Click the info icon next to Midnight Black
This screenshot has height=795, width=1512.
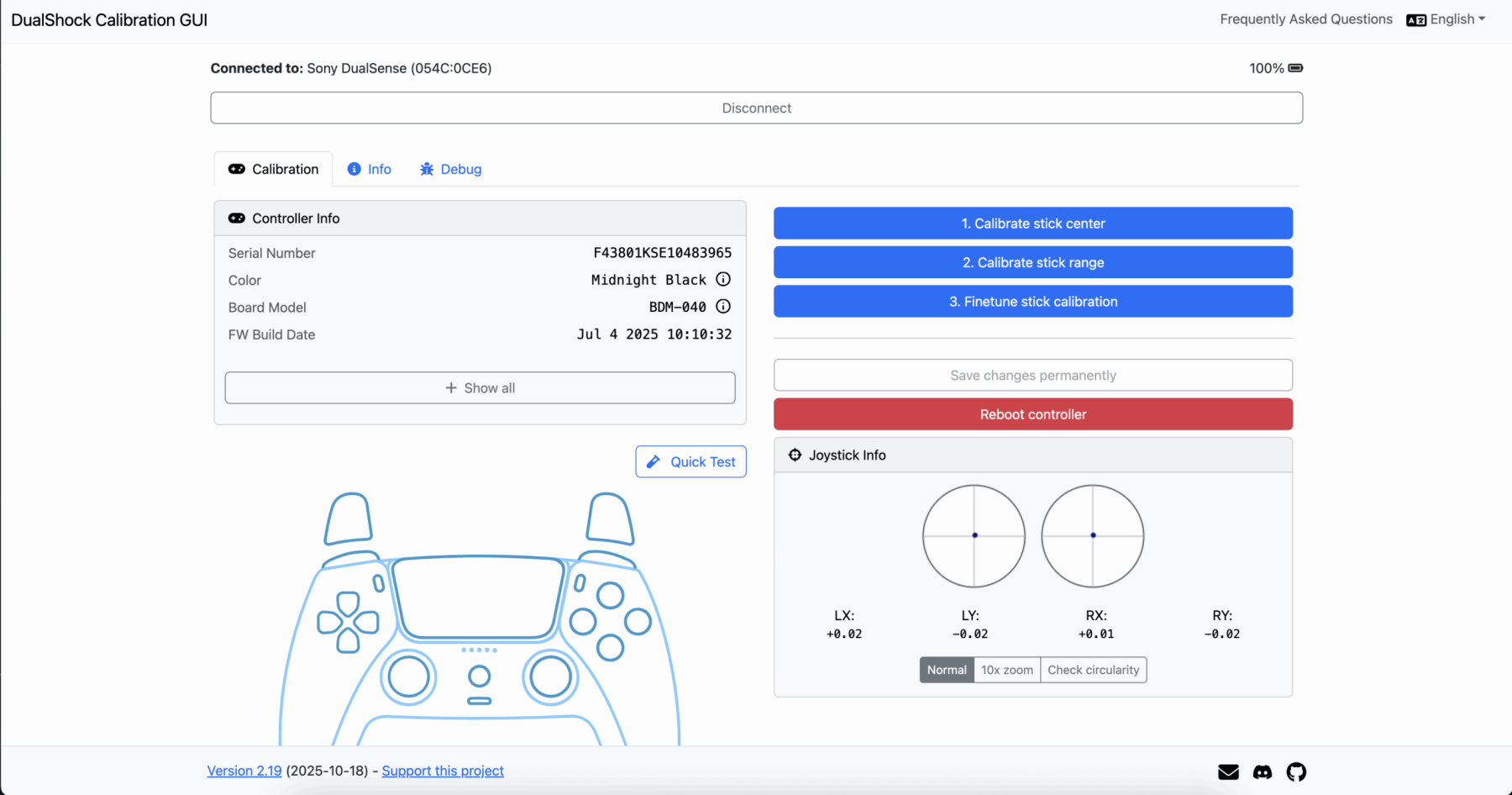722,280
